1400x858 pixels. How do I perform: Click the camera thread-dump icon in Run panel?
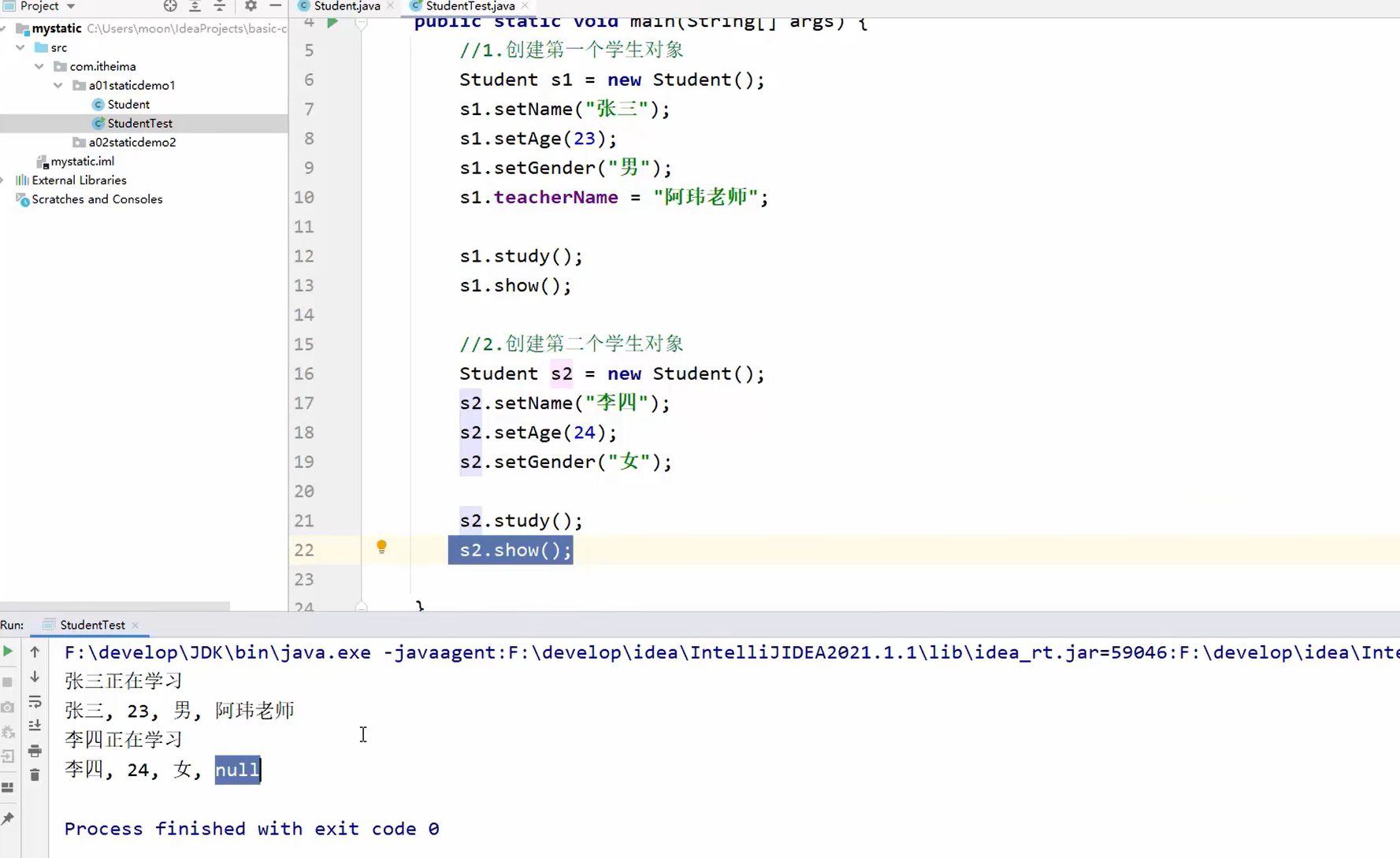click(8, 706)
